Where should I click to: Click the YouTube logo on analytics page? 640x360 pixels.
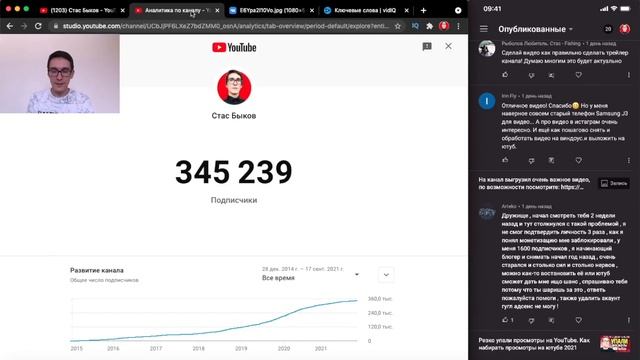coord(234,47)
